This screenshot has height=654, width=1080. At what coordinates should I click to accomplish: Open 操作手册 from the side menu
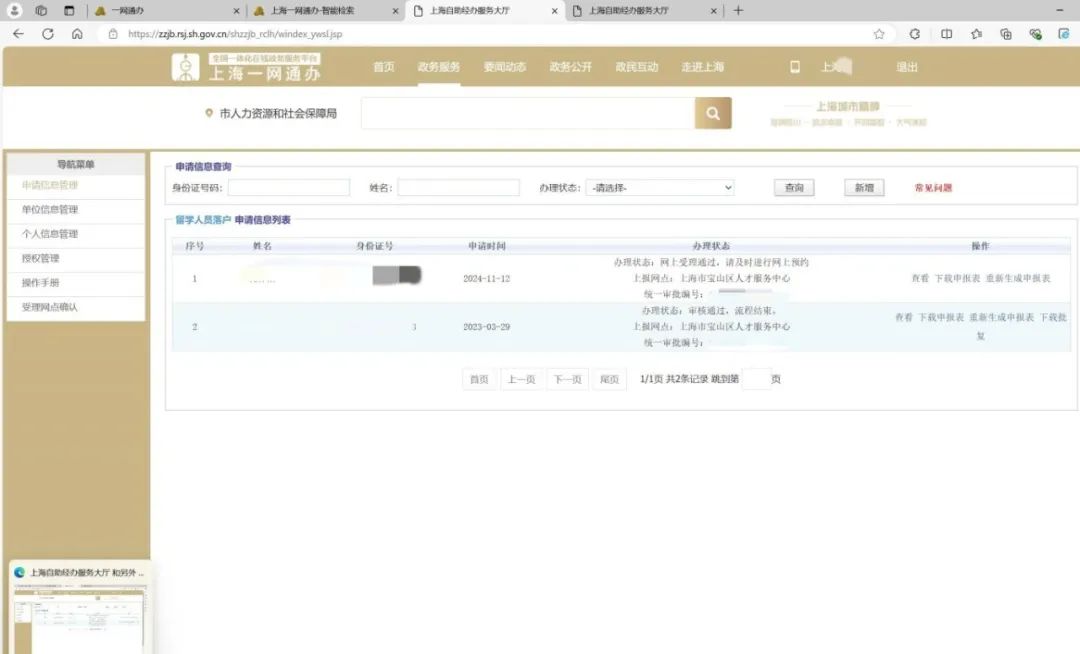pyautogui.click(x=41, y=283)
